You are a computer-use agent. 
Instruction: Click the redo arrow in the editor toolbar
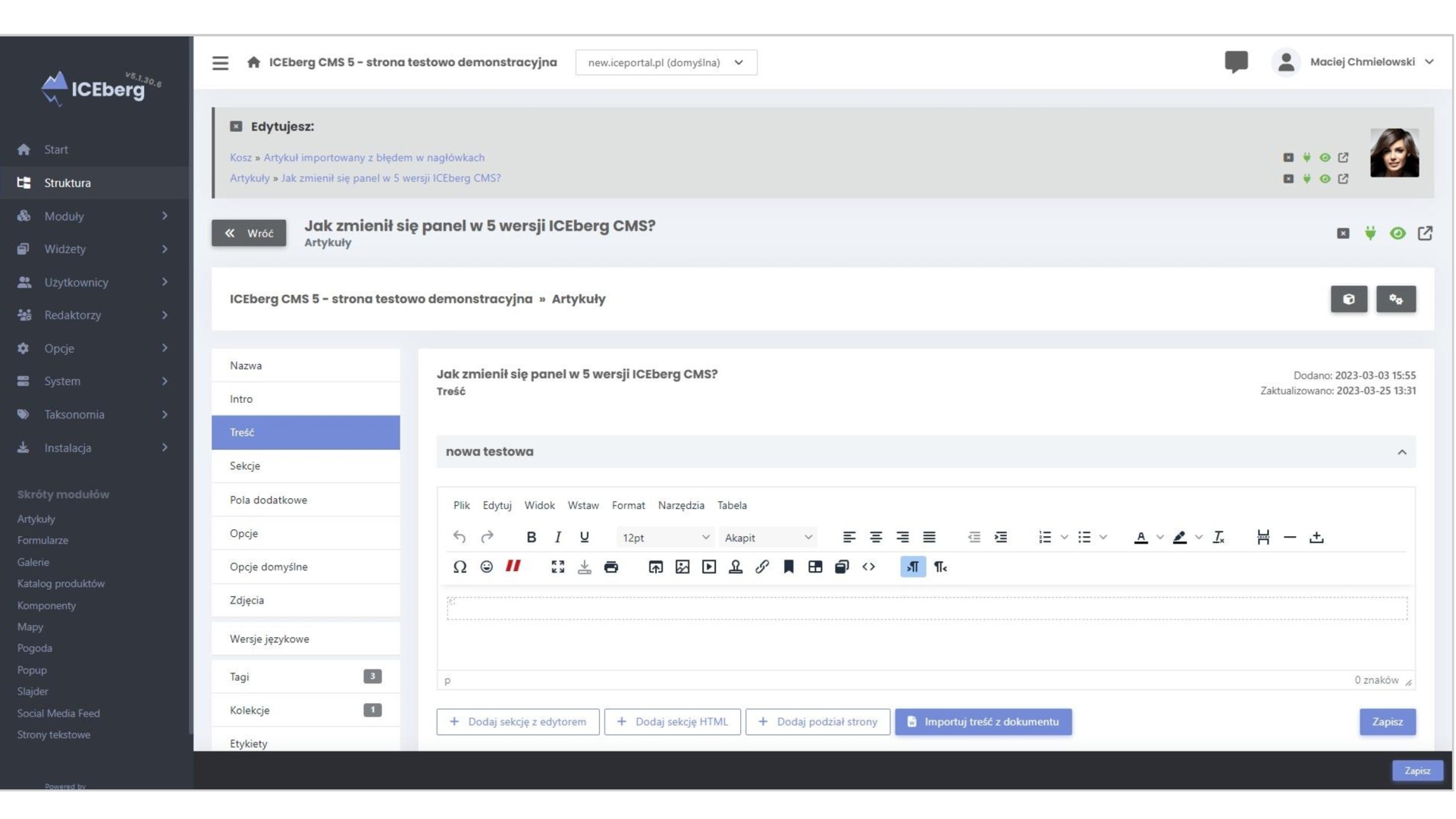487,537
